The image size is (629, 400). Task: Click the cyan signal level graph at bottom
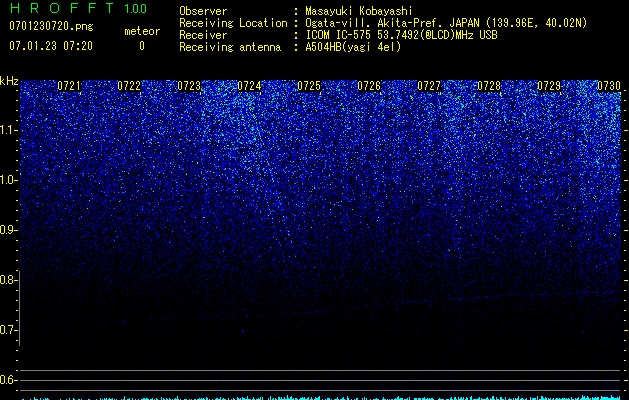[x=321, y=398]
